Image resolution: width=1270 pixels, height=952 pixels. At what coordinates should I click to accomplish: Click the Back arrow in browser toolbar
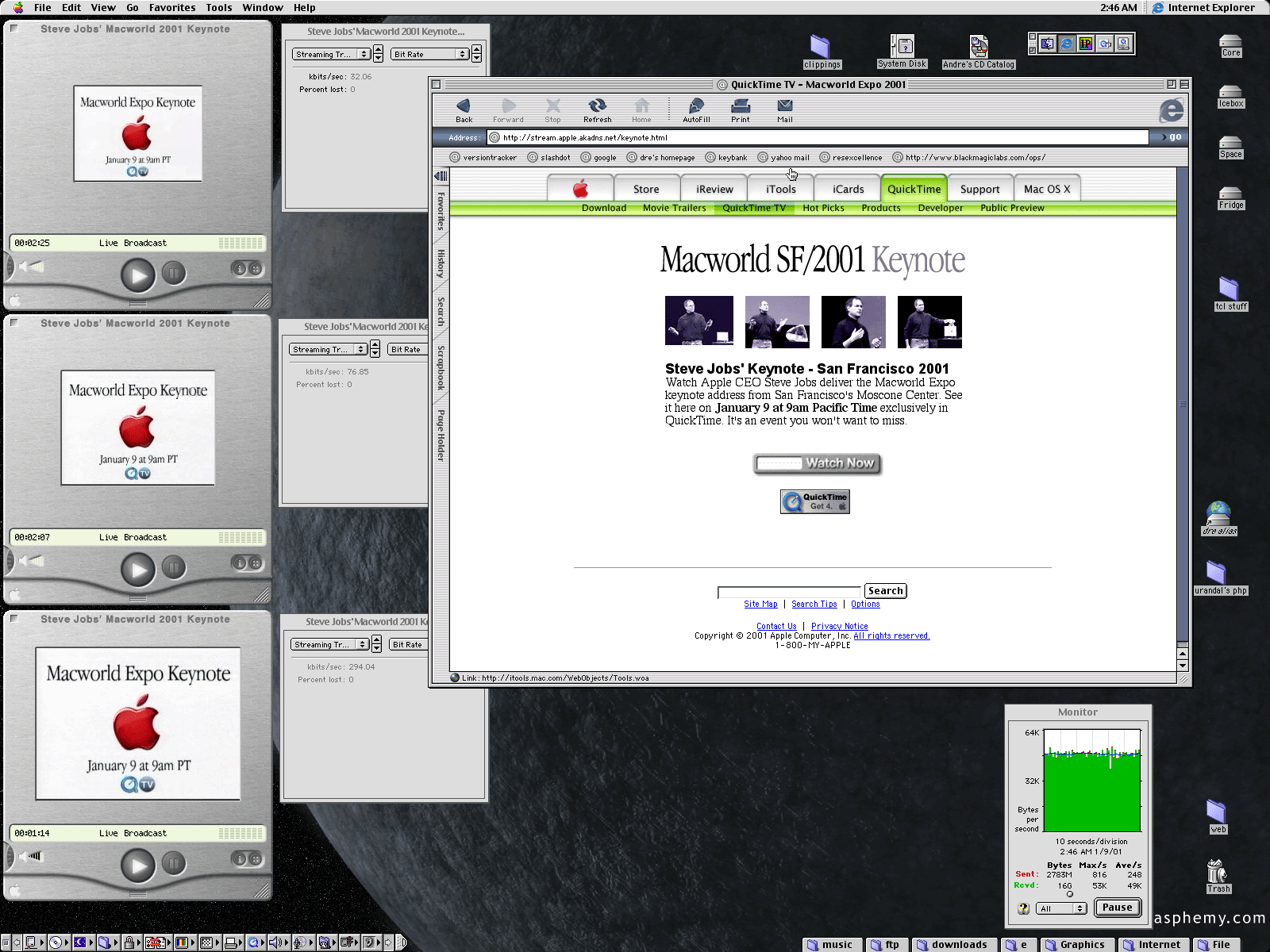coord(464,107)
